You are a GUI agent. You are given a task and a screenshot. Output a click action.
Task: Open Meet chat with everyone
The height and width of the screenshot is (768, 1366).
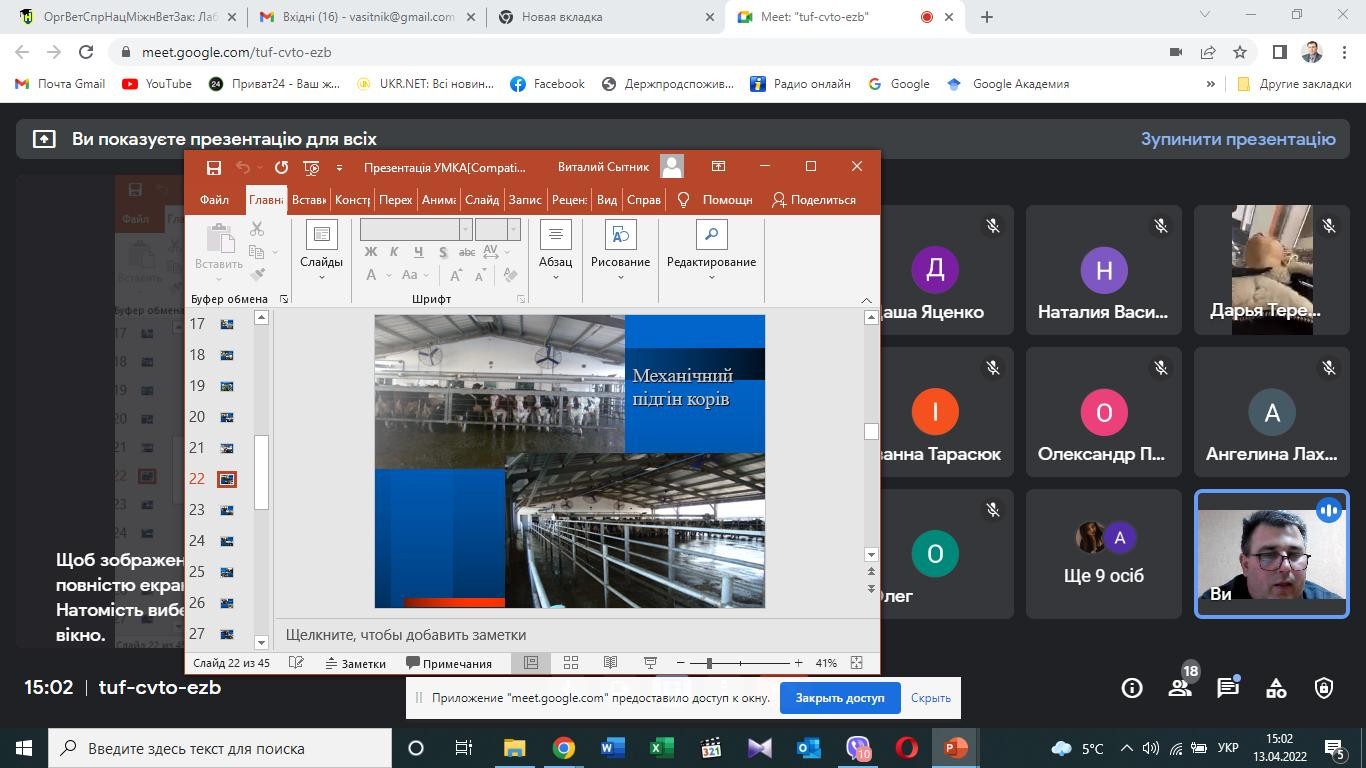[x=1228, y=688]
